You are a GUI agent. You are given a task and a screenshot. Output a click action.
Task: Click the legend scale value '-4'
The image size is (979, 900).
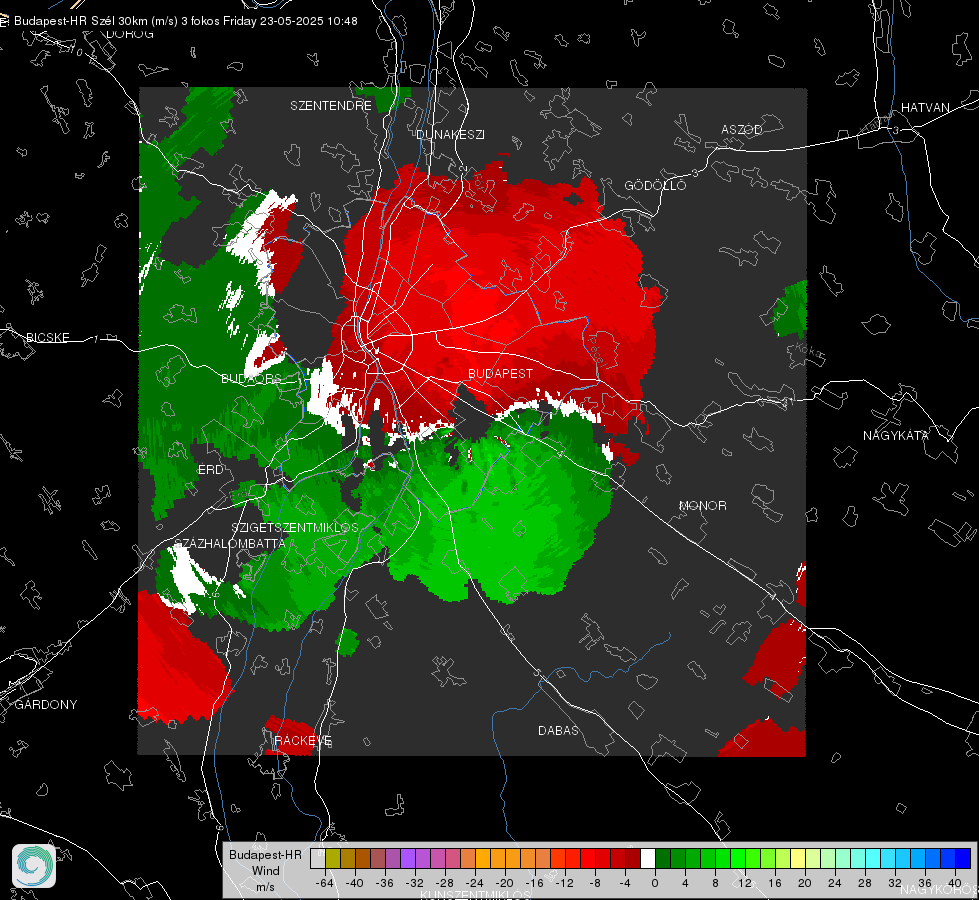[x=624, y=883]
